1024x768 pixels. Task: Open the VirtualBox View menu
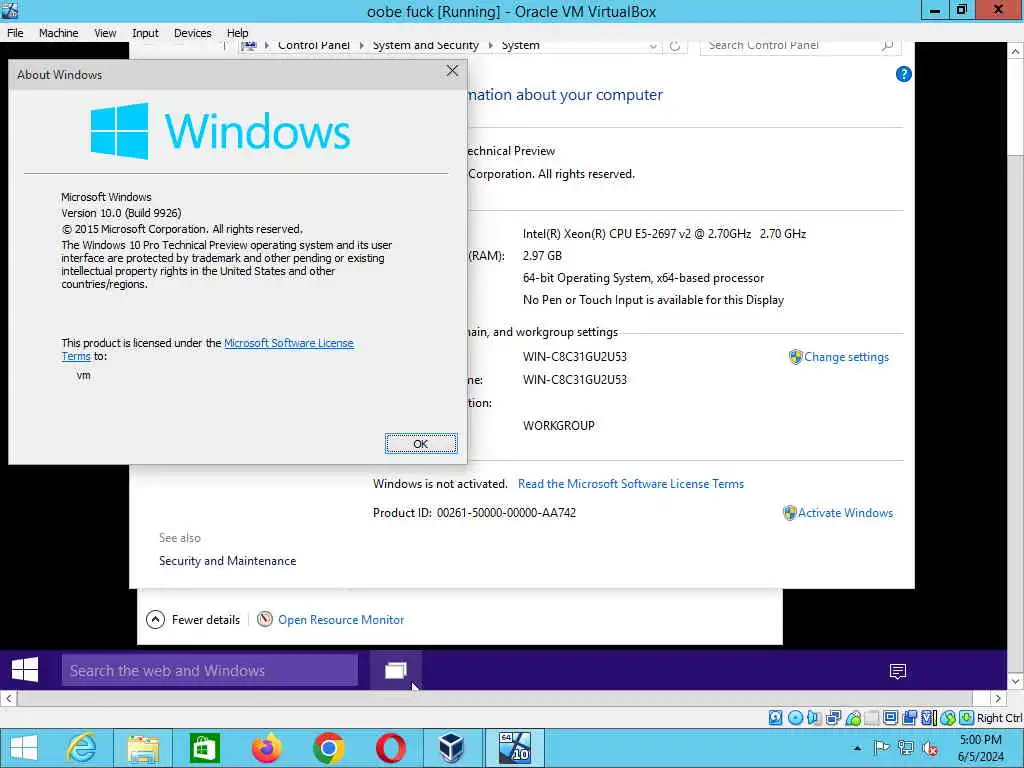(x=104, y=33)
